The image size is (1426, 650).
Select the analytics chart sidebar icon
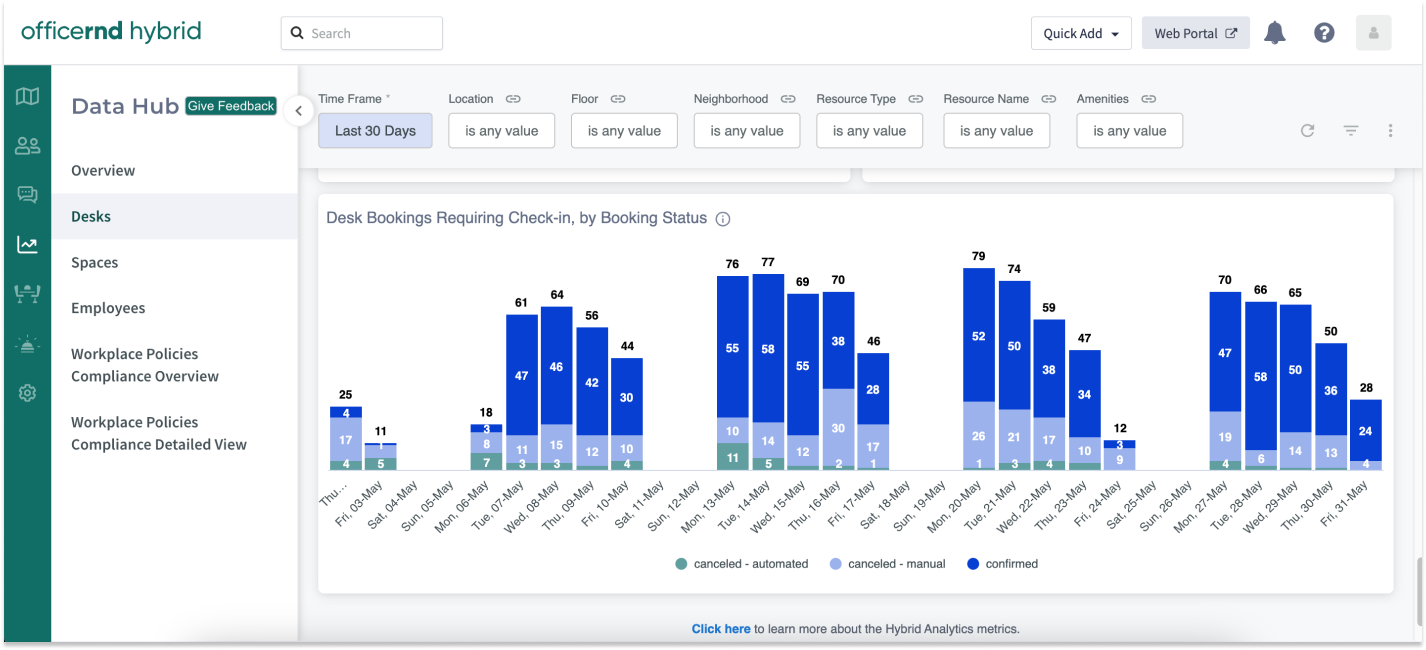tap(27, 244)
